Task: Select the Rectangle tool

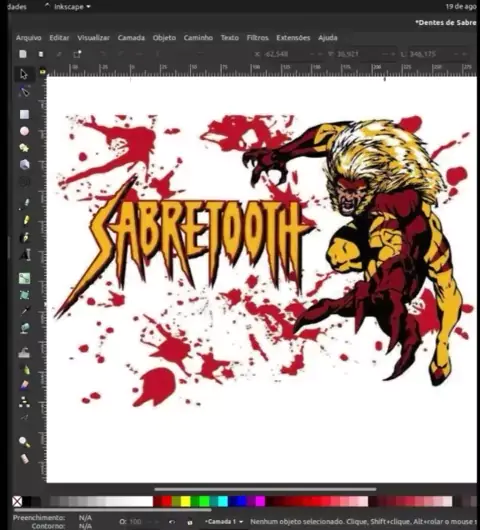Action: (24, 114)
